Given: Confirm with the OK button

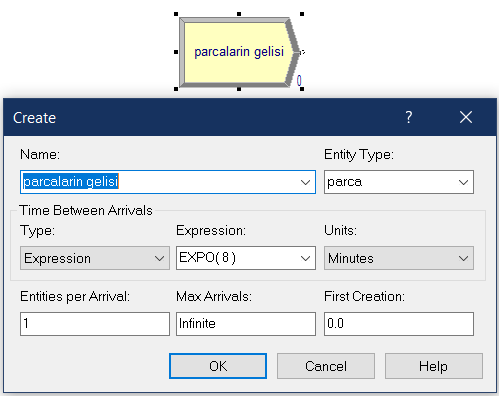Looking at the screenshot, I should click(x=218, y=366).
